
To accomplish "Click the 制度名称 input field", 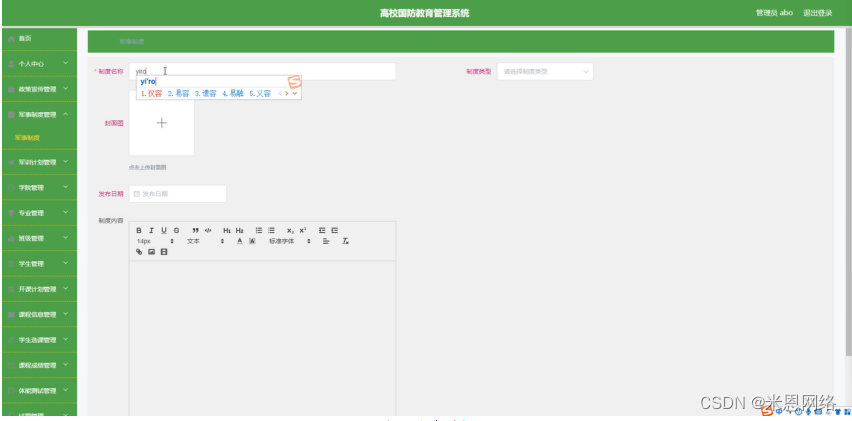I will click(x=262, y=71).
